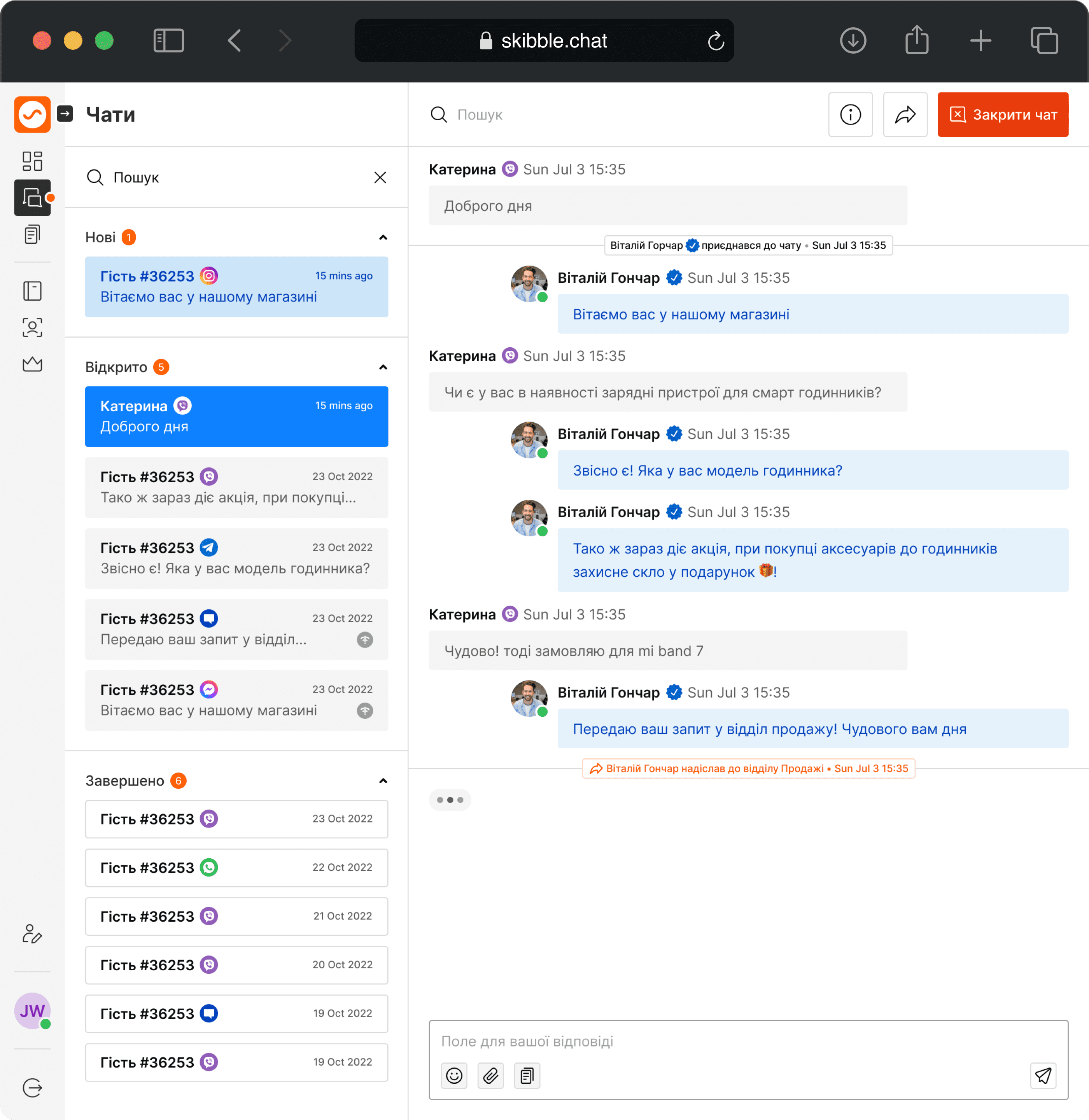Insert a saved reply template icon
The image size is (1089, 1120).
click(x=527, y=1075)
